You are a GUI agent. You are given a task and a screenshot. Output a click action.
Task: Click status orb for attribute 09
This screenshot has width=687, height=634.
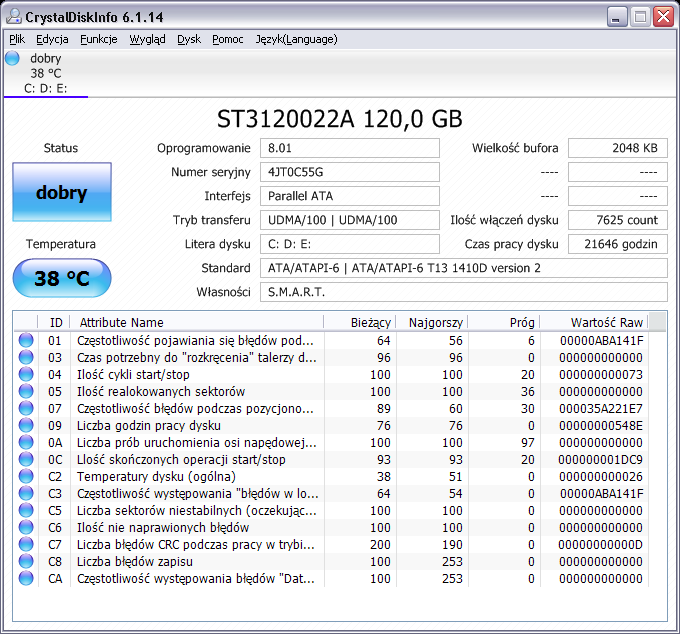pos(26,425)
